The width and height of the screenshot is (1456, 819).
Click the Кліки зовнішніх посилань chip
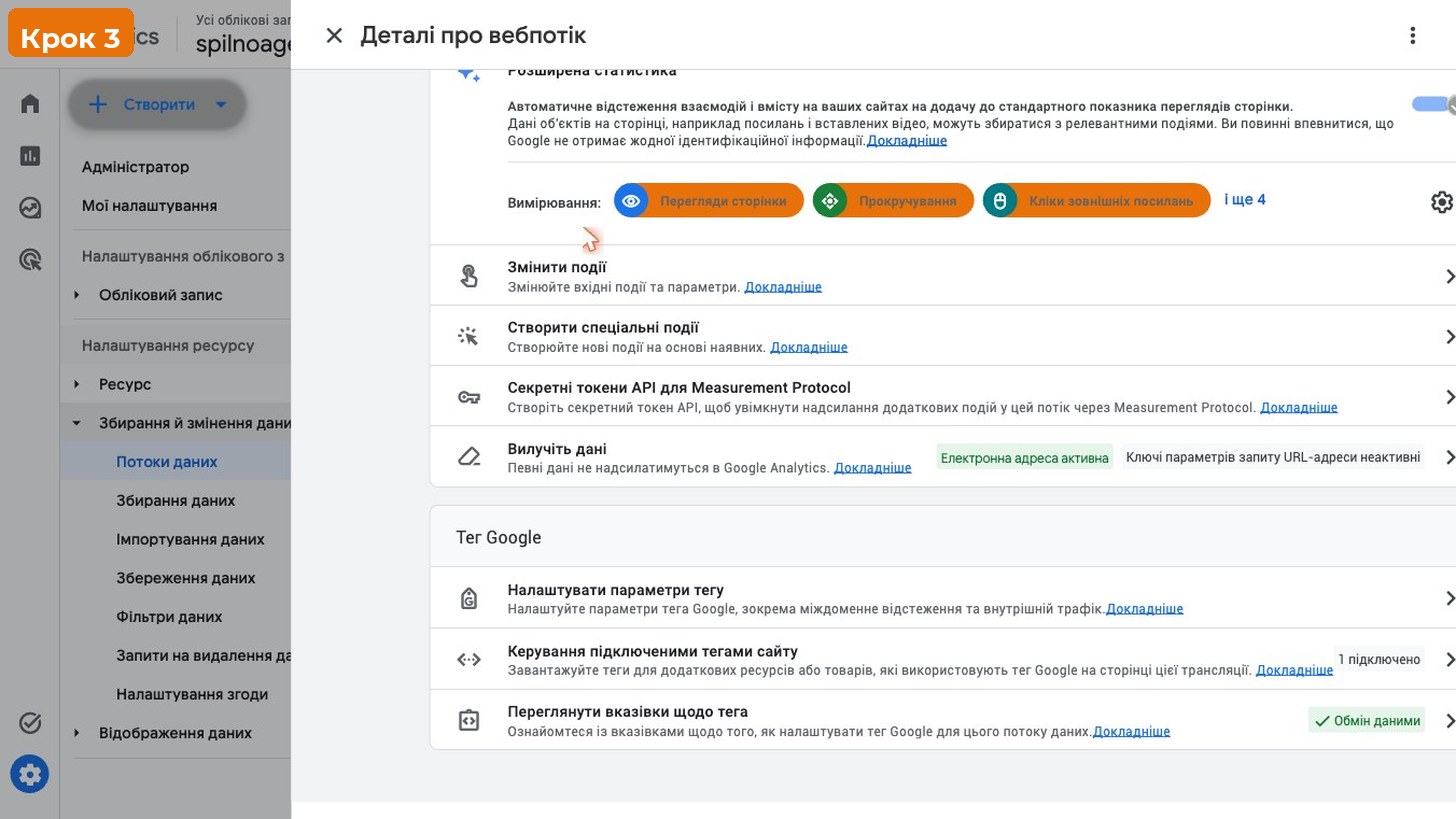tap(1096, 201)
